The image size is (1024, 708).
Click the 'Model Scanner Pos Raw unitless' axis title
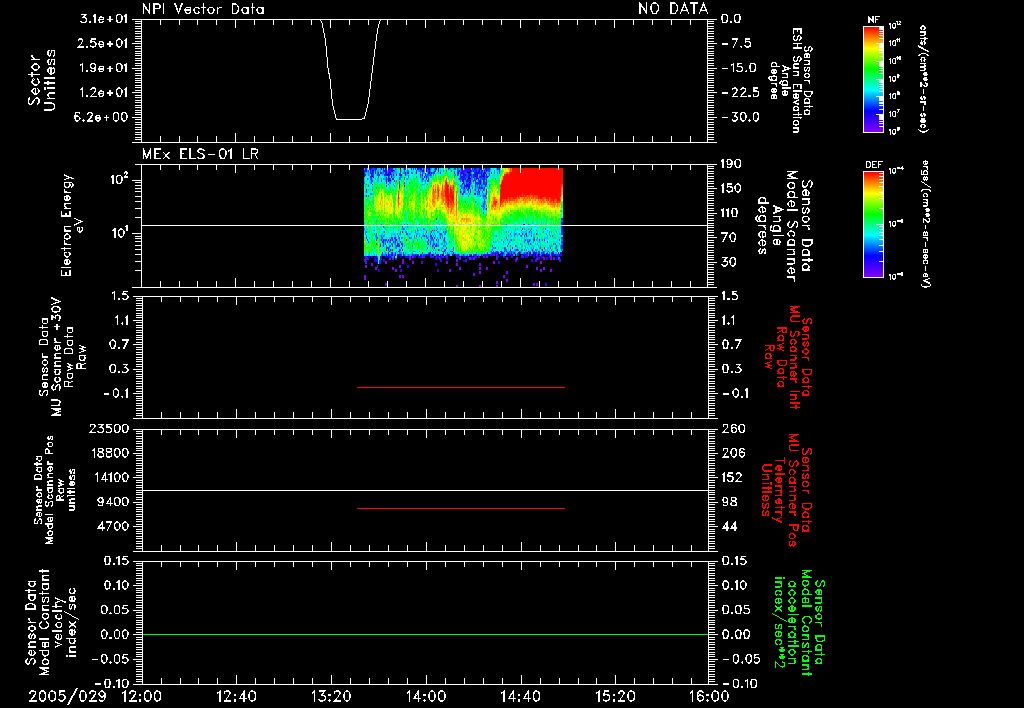(55, 490)
